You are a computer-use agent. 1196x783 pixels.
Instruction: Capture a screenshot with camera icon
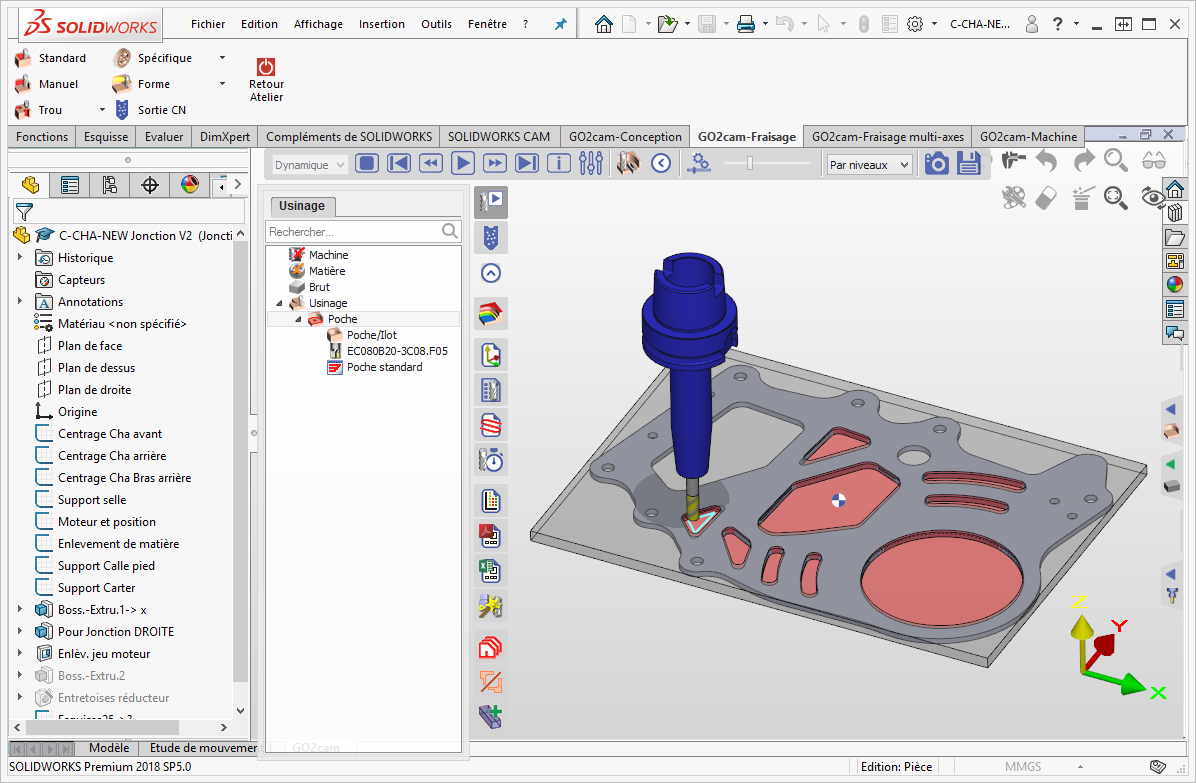pos(937,163)
